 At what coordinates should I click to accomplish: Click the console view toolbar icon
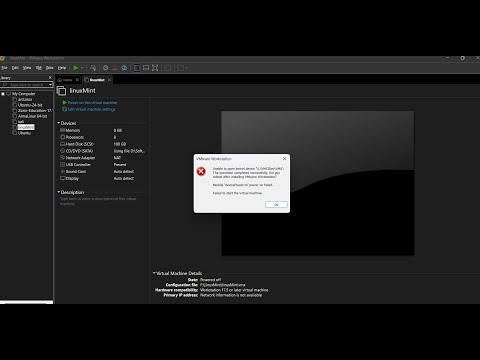[x=180, y=68]
